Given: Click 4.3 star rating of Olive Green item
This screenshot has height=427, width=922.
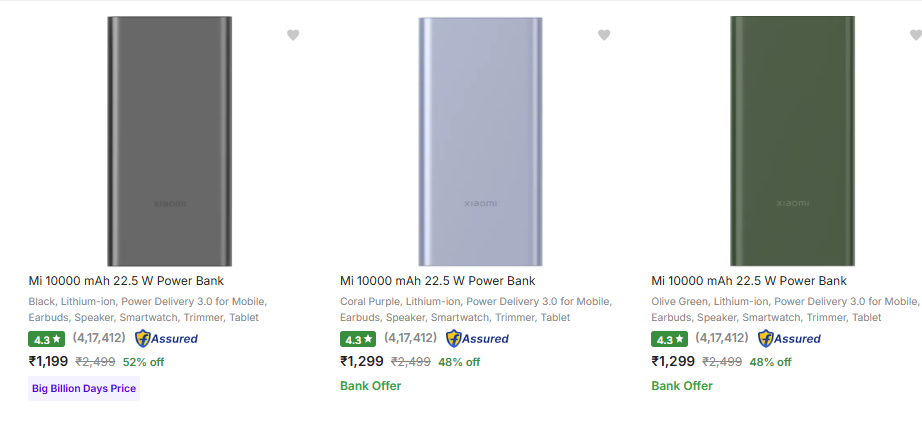Looking at the screenshot, I should pyautogui.click(x=669, y=339).
